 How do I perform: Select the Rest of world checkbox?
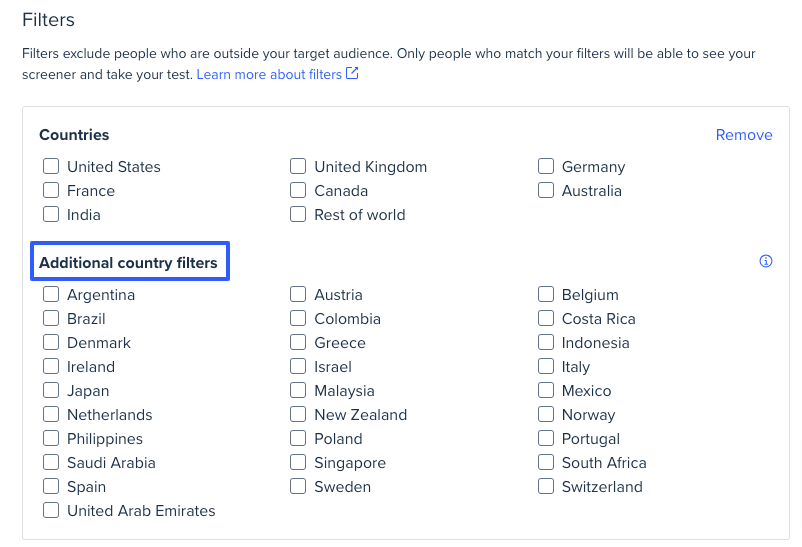tap(298, 214)
